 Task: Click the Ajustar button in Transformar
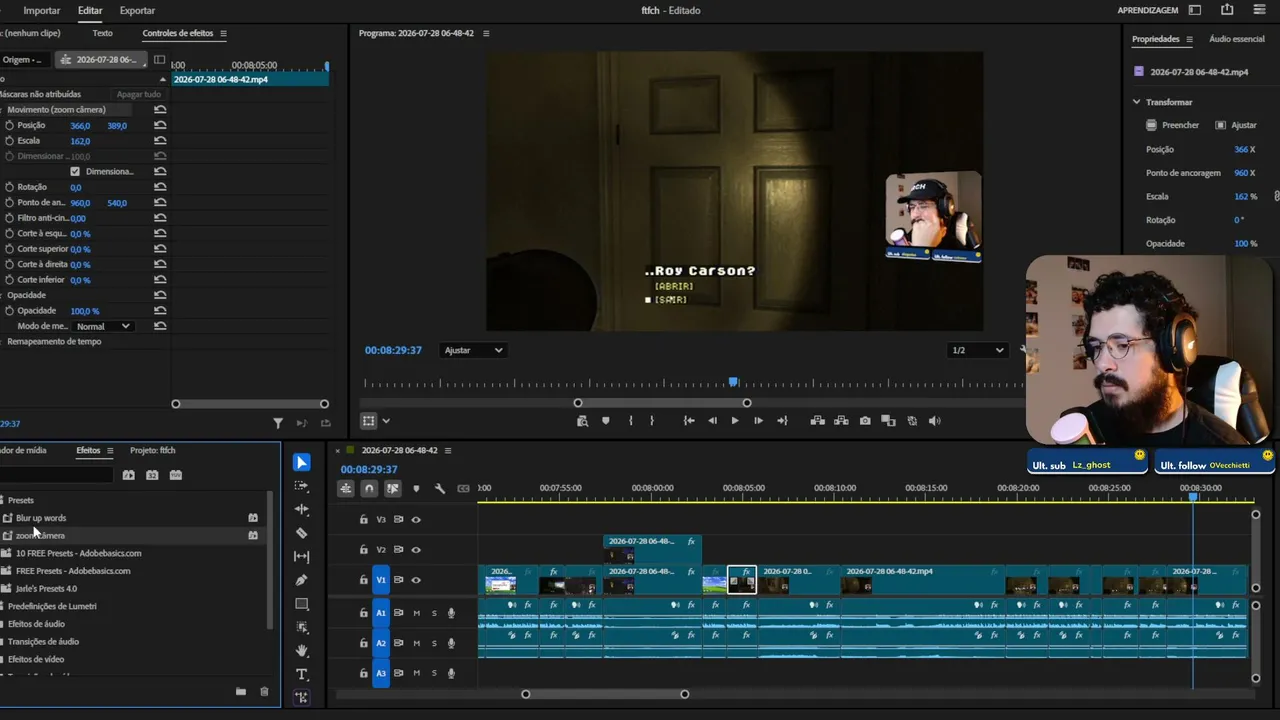point(1236,125)
